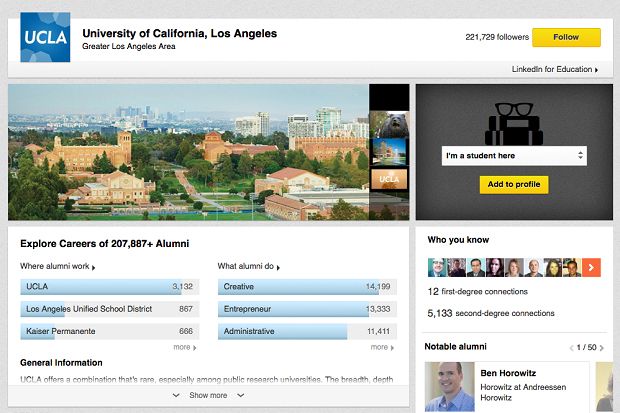Go to next notable alumni arrow
Screen dimensions: 620x413
(601, 348)
